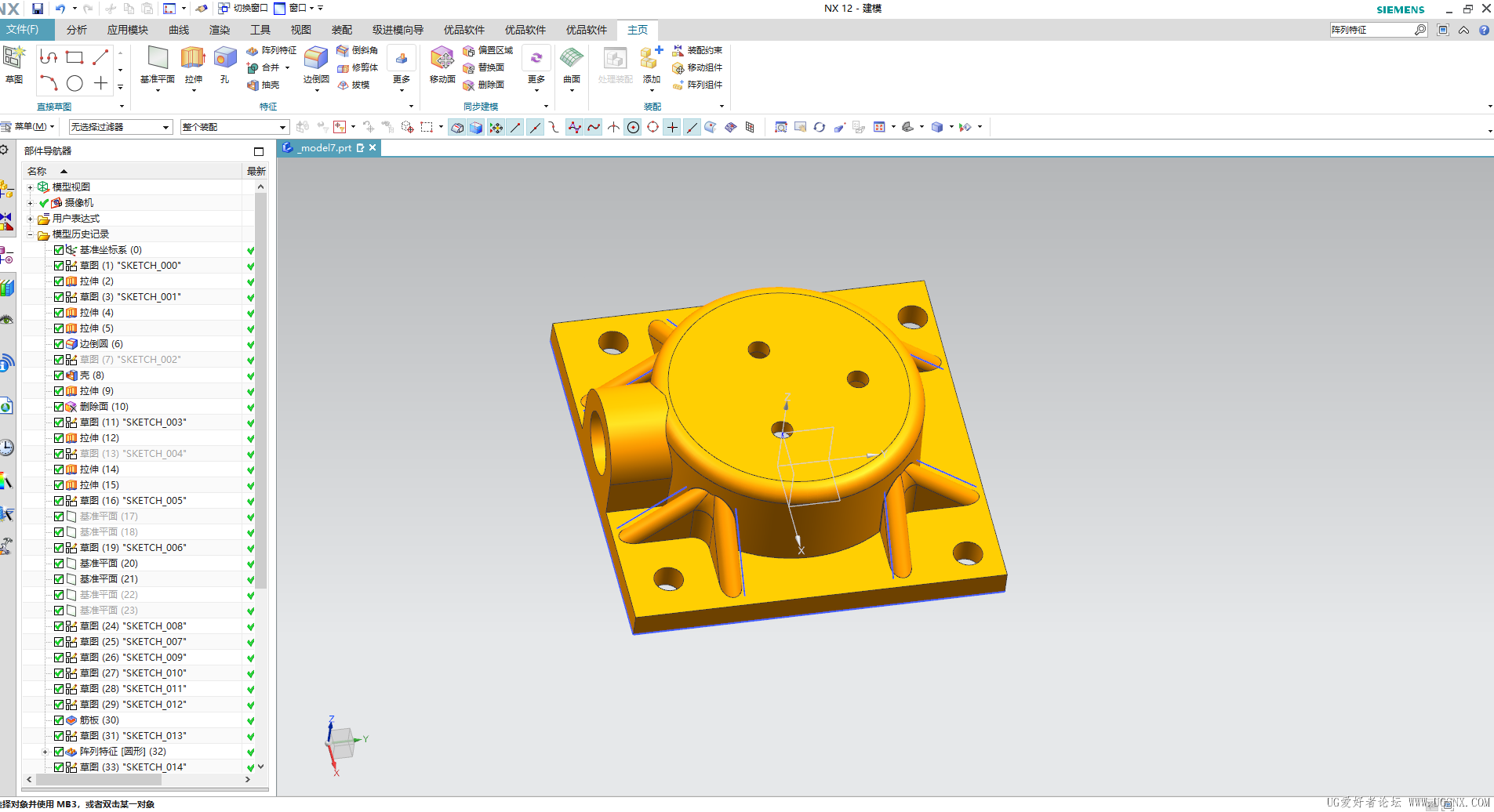Select the 孔 (Hole) tool
Screen dimensions: 1494x812
(x=225, y=59)
